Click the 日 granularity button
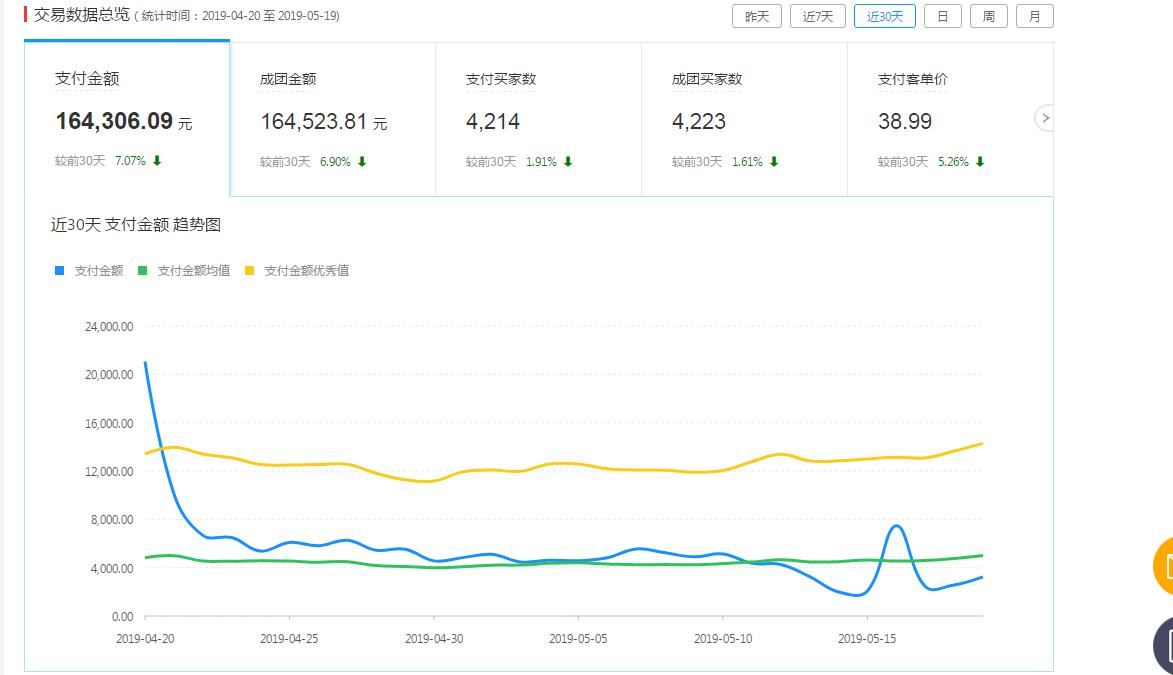This screenshot has height=675, width=1173. point(942,16)
